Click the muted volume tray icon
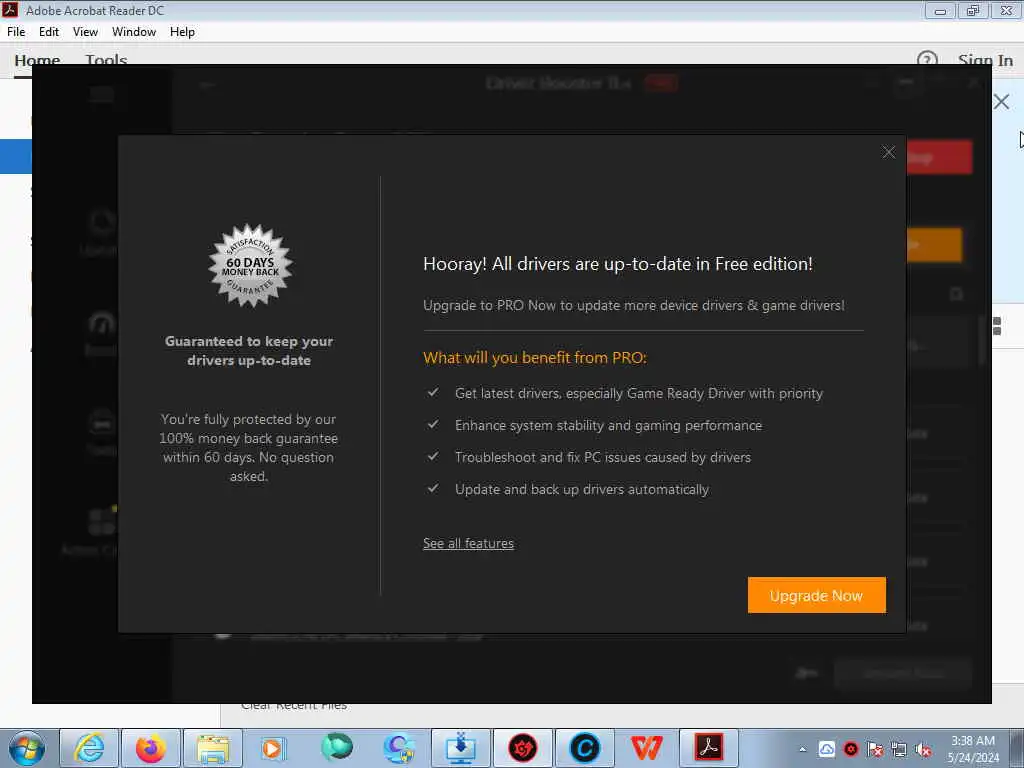 coord(923,750)
